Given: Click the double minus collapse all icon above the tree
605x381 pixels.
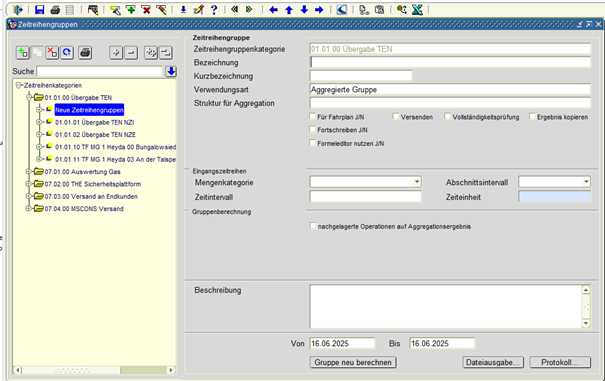Looking at the screenshot, I should pos(166,52).
